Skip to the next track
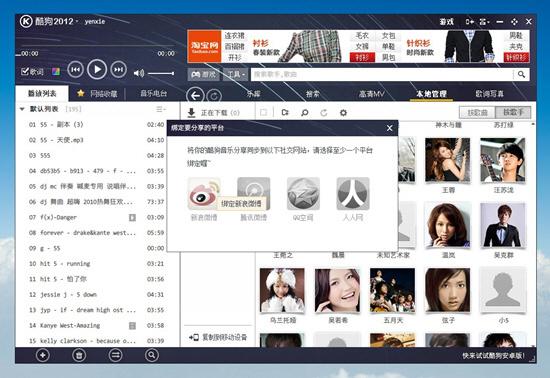The width and height of the screenshot is (550, 378). coord(119,69)
